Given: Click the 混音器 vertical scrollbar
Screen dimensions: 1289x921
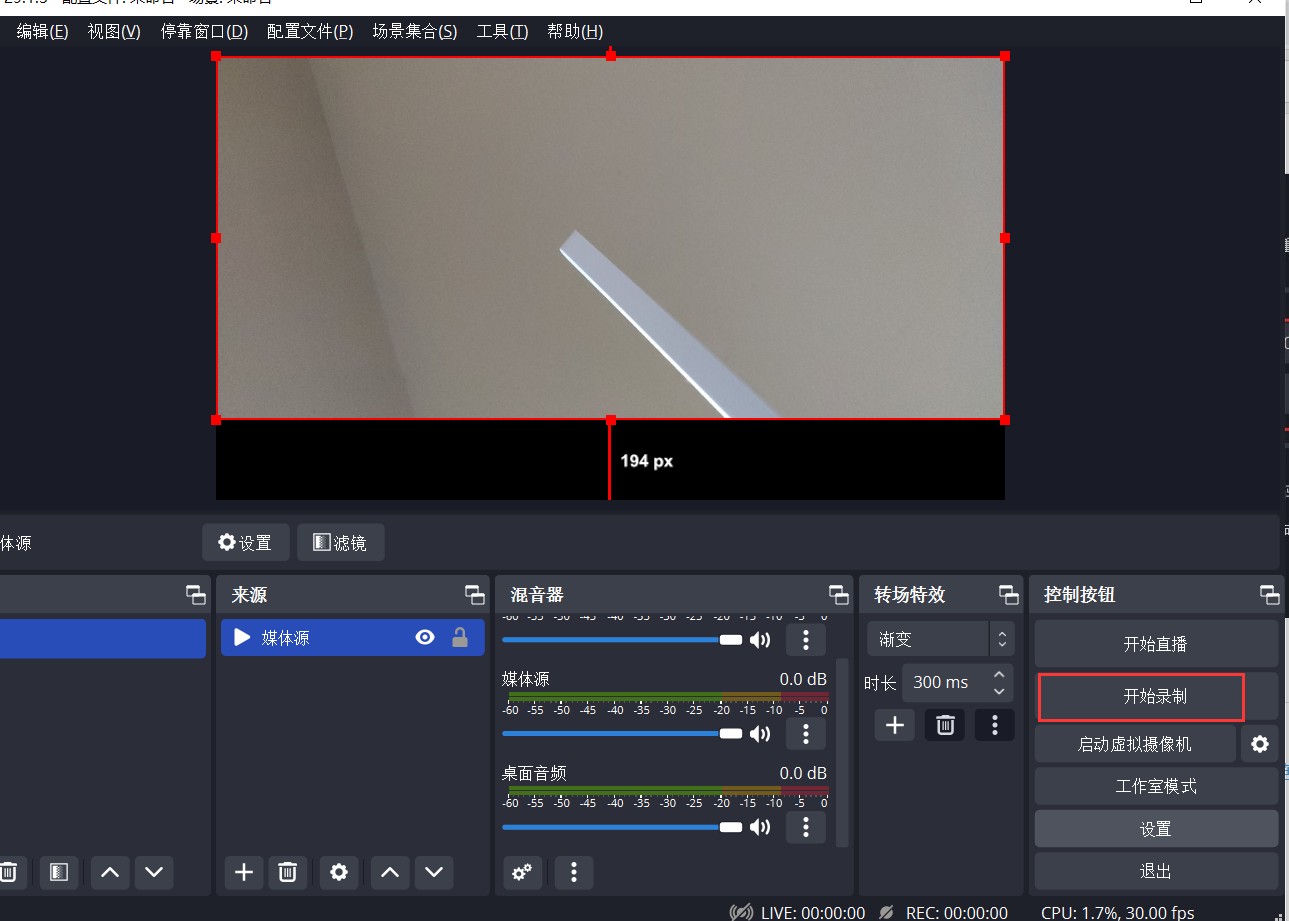Looking at the screenshot, I should 842,752.
